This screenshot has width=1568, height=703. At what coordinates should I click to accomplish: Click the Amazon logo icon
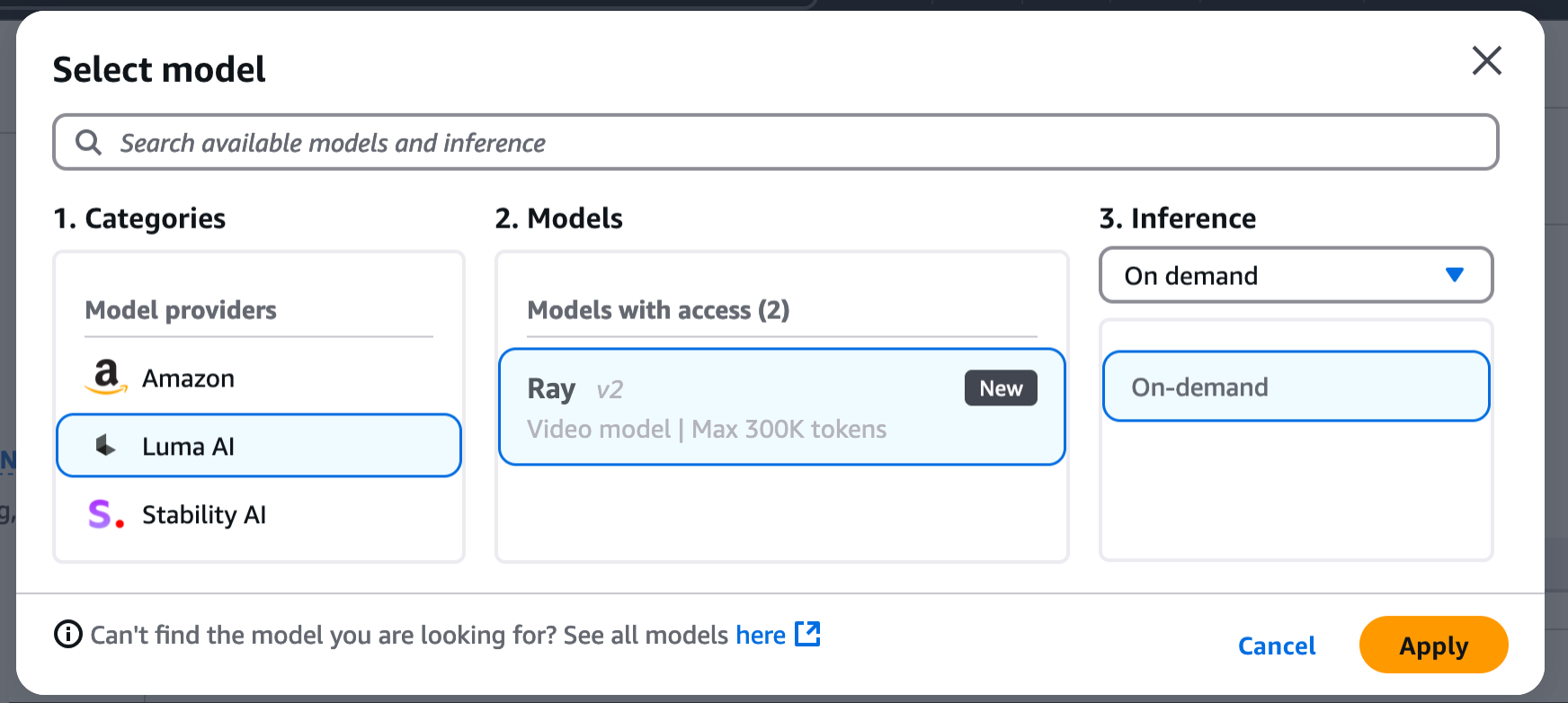106,378
